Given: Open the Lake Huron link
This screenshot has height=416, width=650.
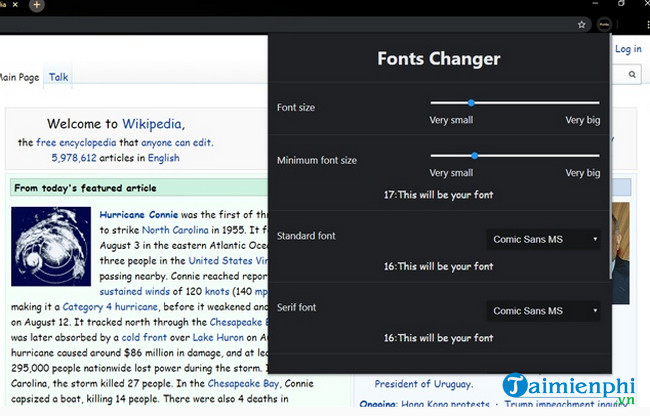Looking at the screenshot, I should pyautogui.click(x=218, y=338).
